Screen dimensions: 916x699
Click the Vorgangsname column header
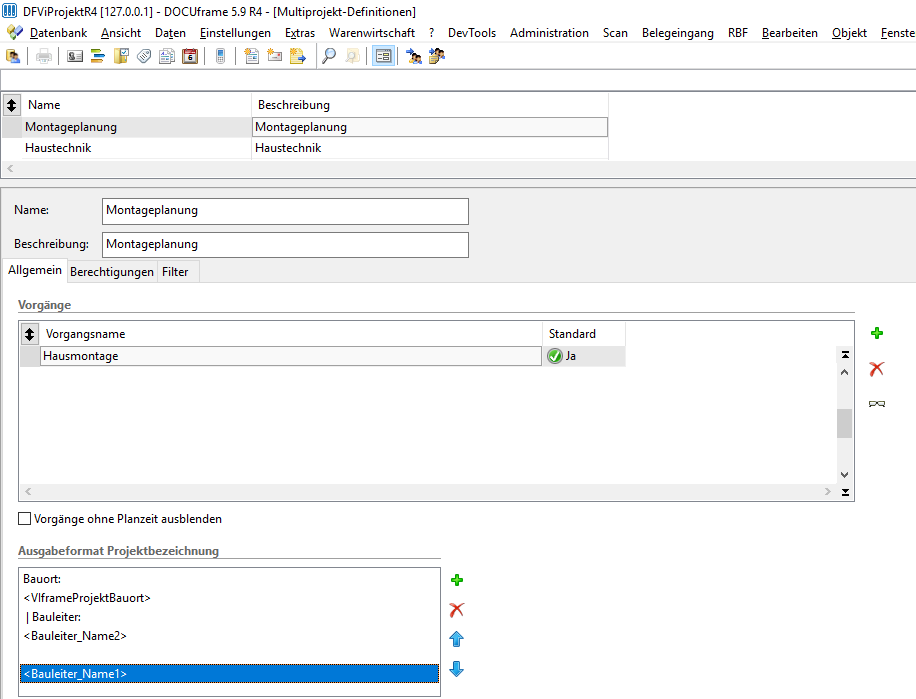pos(291,334)
